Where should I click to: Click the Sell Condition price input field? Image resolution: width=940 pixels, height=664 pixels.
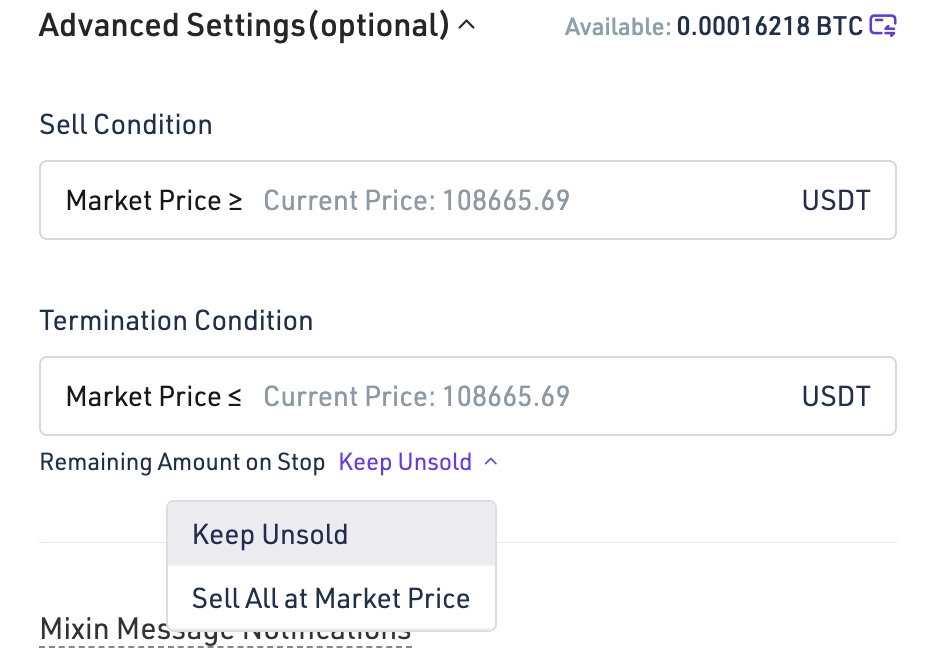tap(520, 200)
